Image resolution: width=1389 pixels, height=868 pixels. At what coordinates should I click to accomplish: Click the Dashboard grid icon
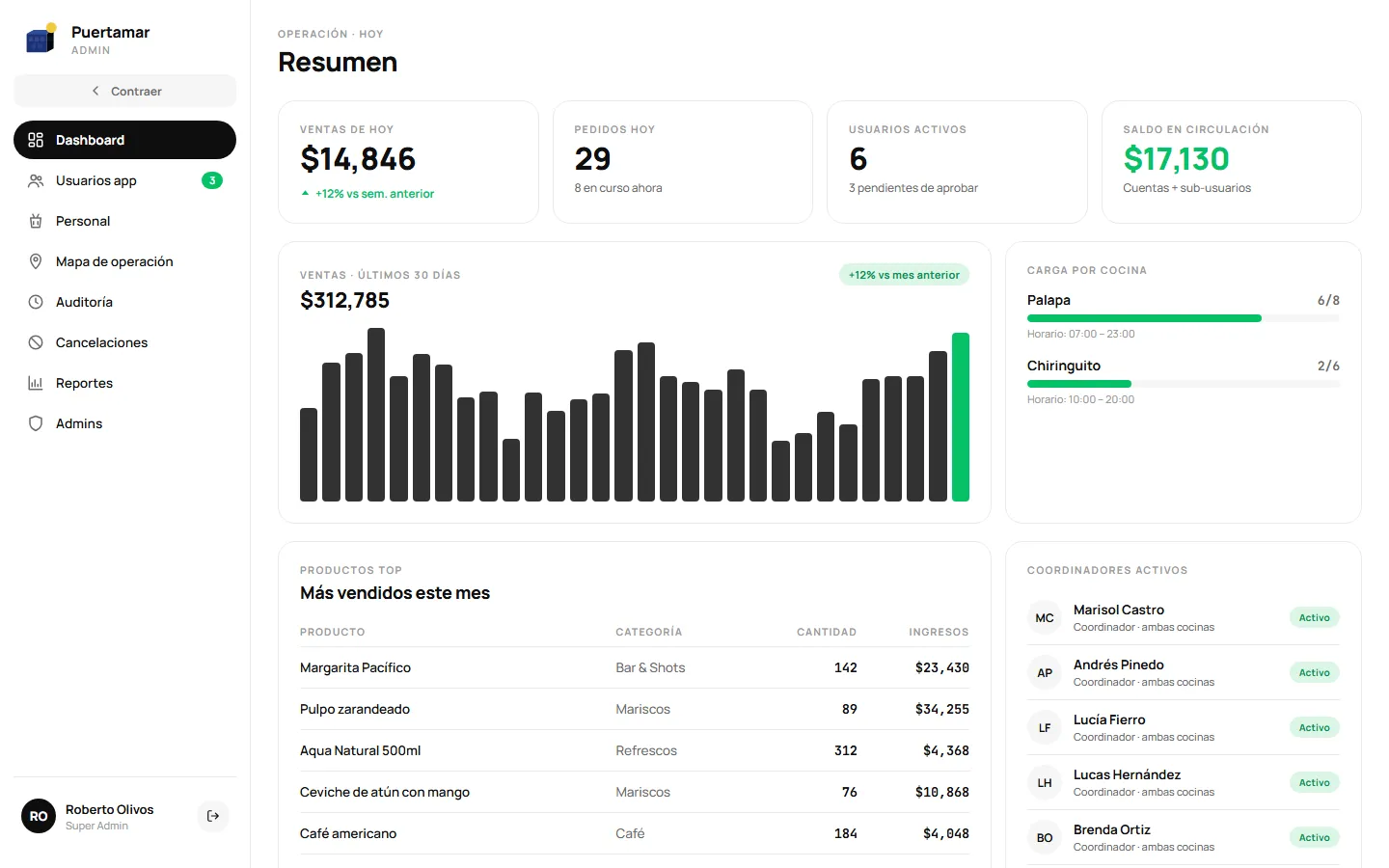(36, 140)
